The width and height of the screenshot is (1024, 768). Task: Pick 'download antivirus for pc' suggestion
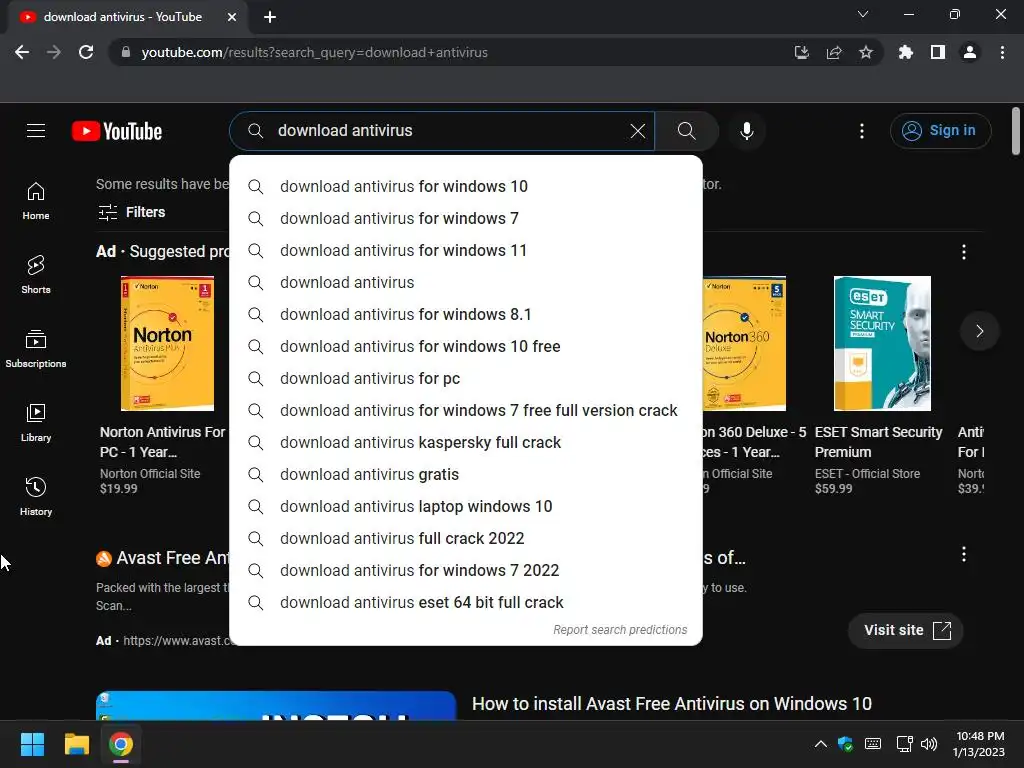(x=466, y=379)
